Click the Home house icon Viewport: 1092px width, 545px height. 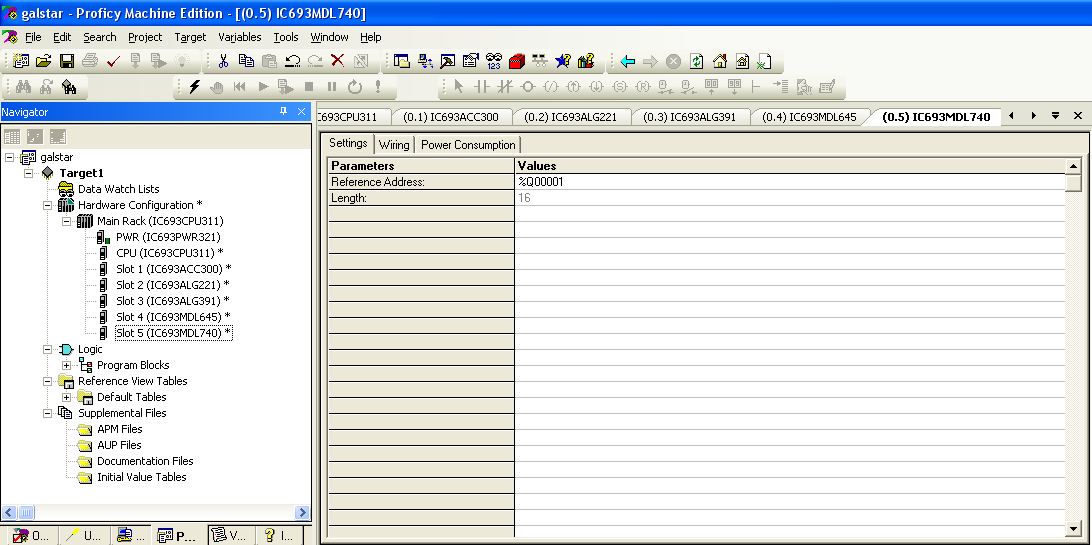point(720,61)
